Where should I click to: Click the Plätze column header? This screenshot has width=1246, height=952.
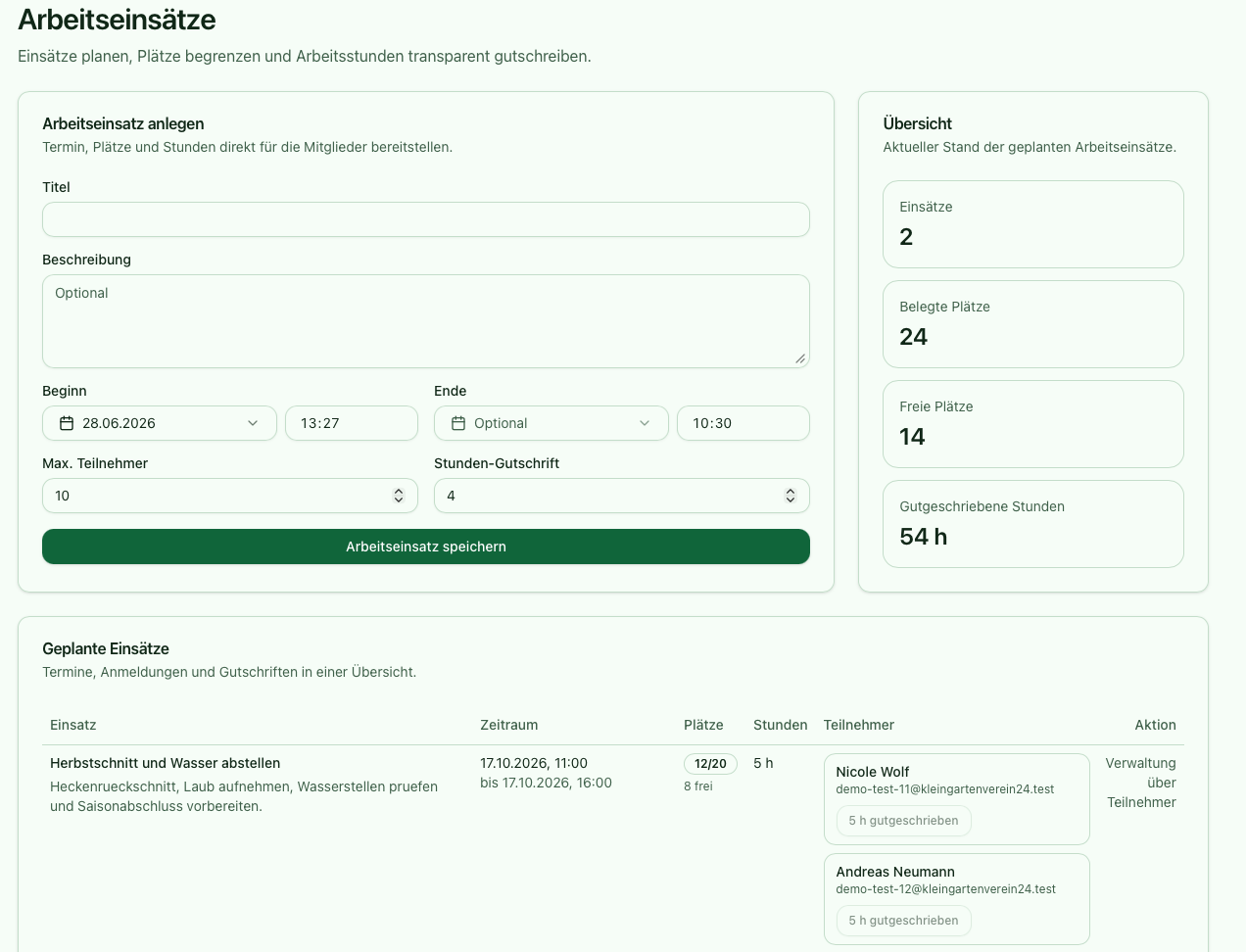(703, 725)
